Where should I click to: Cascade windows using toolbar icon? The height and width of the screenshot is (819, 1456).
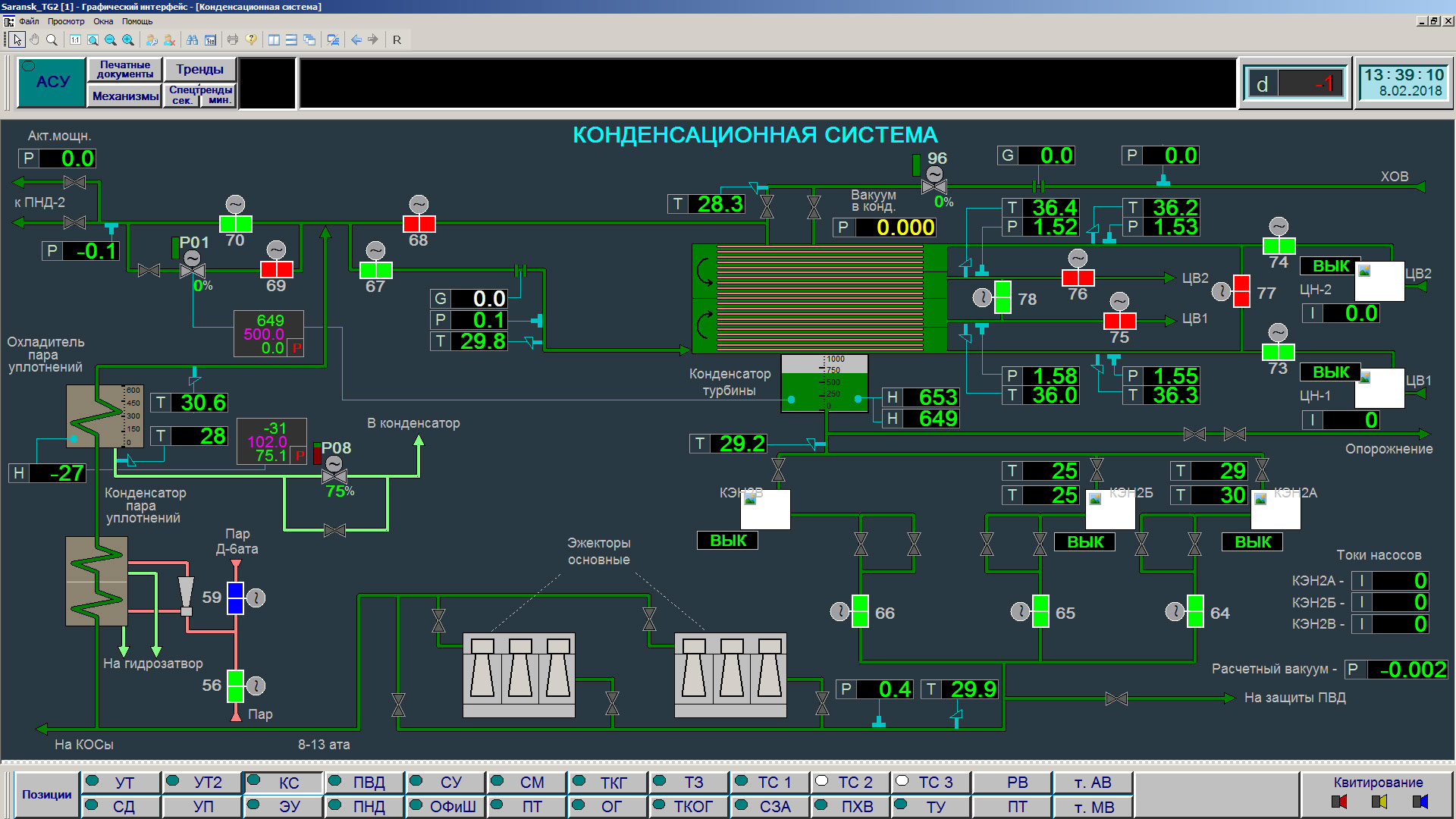click(309, 39)
